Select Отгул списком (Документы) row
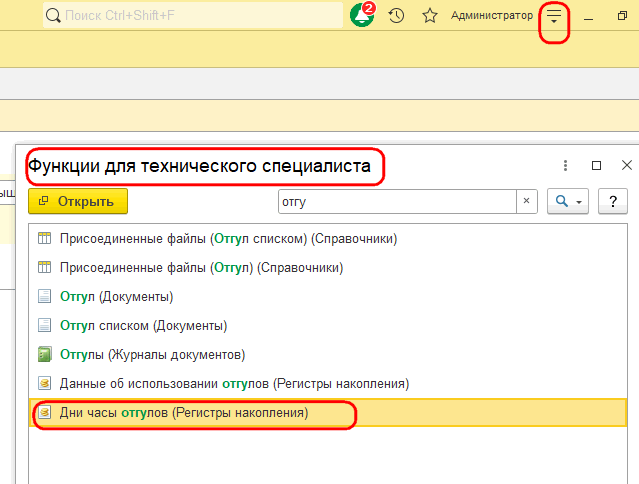639x484 pixels. [x=328, y=326]
